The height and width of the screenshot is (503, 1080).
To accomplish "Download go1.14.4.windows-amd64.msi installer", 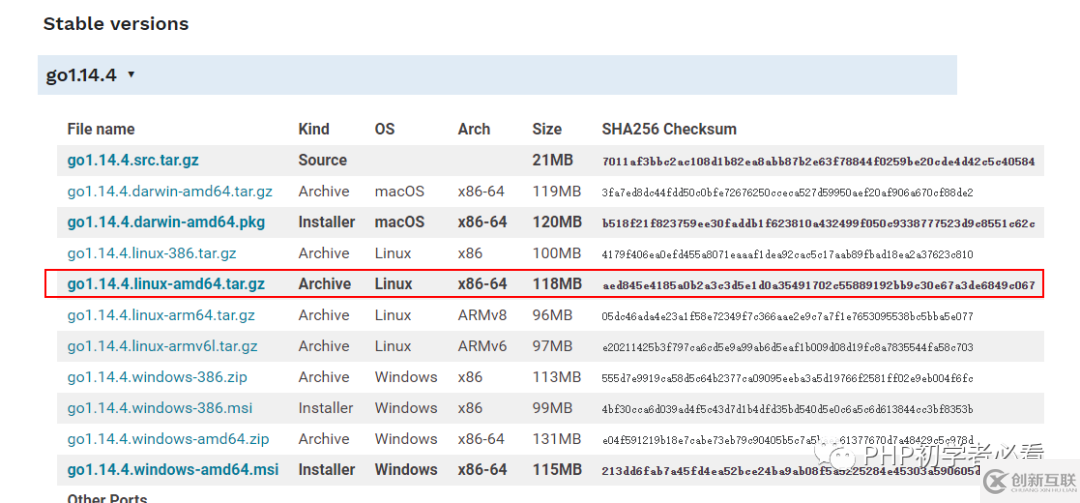I will pyautogui.click(x=173, y=470).
